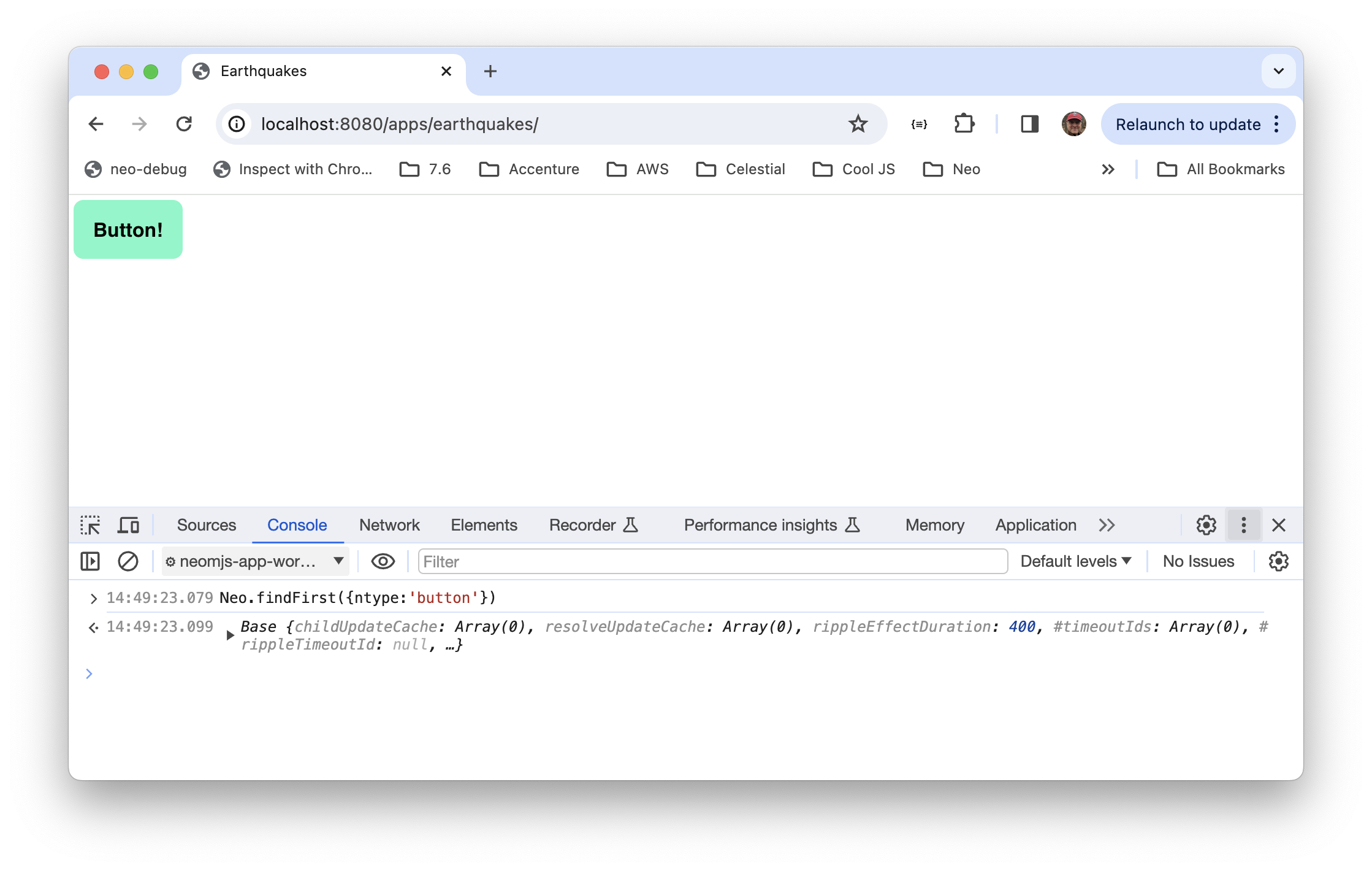Toggle the browser side panel icon
1372x871 pixels.
1029,125
